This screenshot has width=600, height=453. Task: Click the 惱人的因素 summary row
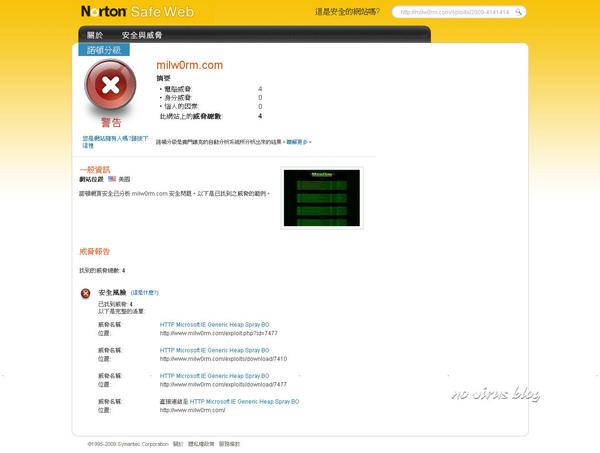click(x=211, y=106)
